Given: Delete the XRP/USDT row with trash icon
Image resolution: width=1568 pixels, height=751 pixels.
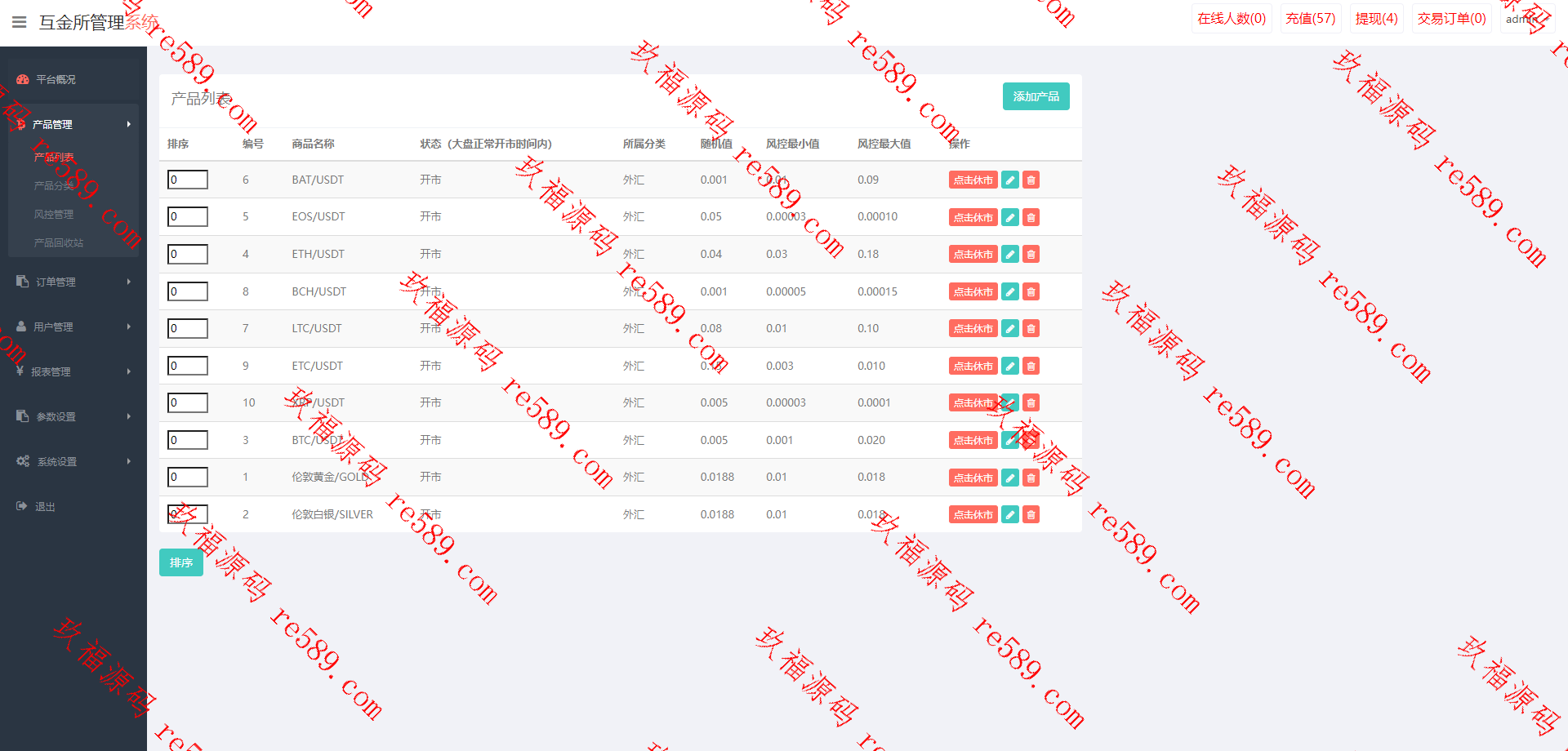Looking at the screenshot, I should pos(1031,403).
